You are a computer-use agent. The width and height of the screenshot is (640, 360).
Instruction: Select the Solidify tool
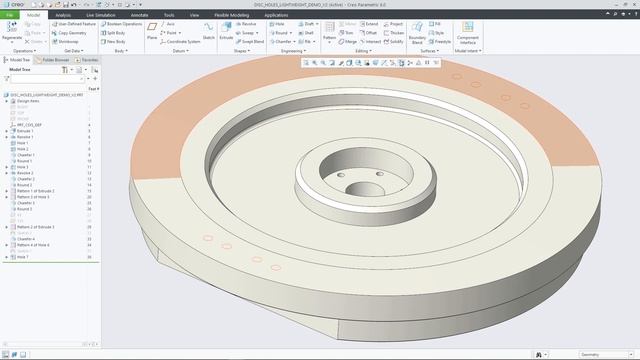[x=393, y=42]
